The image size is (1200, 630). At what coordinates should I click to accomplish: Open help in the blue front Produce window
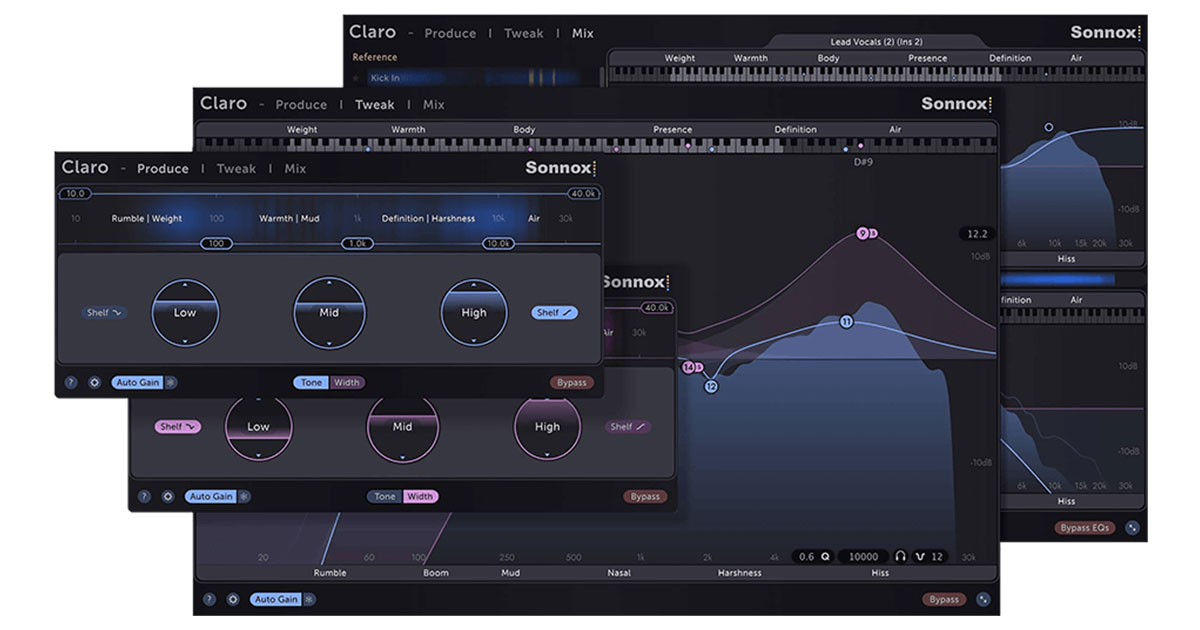click(x=71, y=382)
